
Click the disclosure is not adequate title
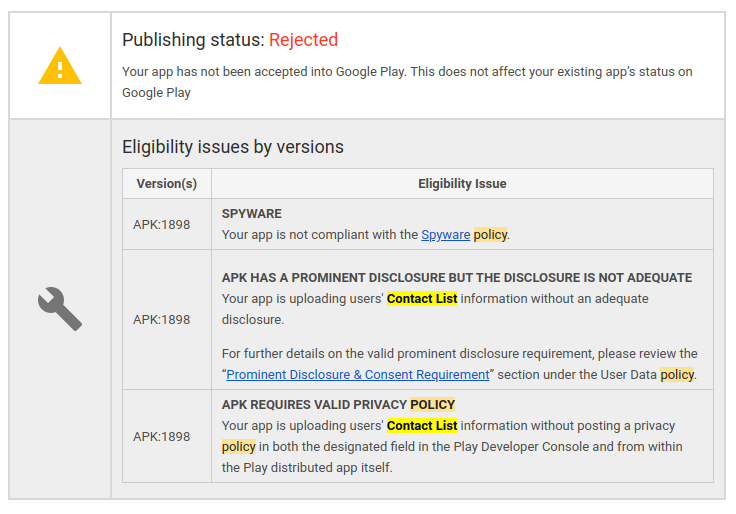456,278
